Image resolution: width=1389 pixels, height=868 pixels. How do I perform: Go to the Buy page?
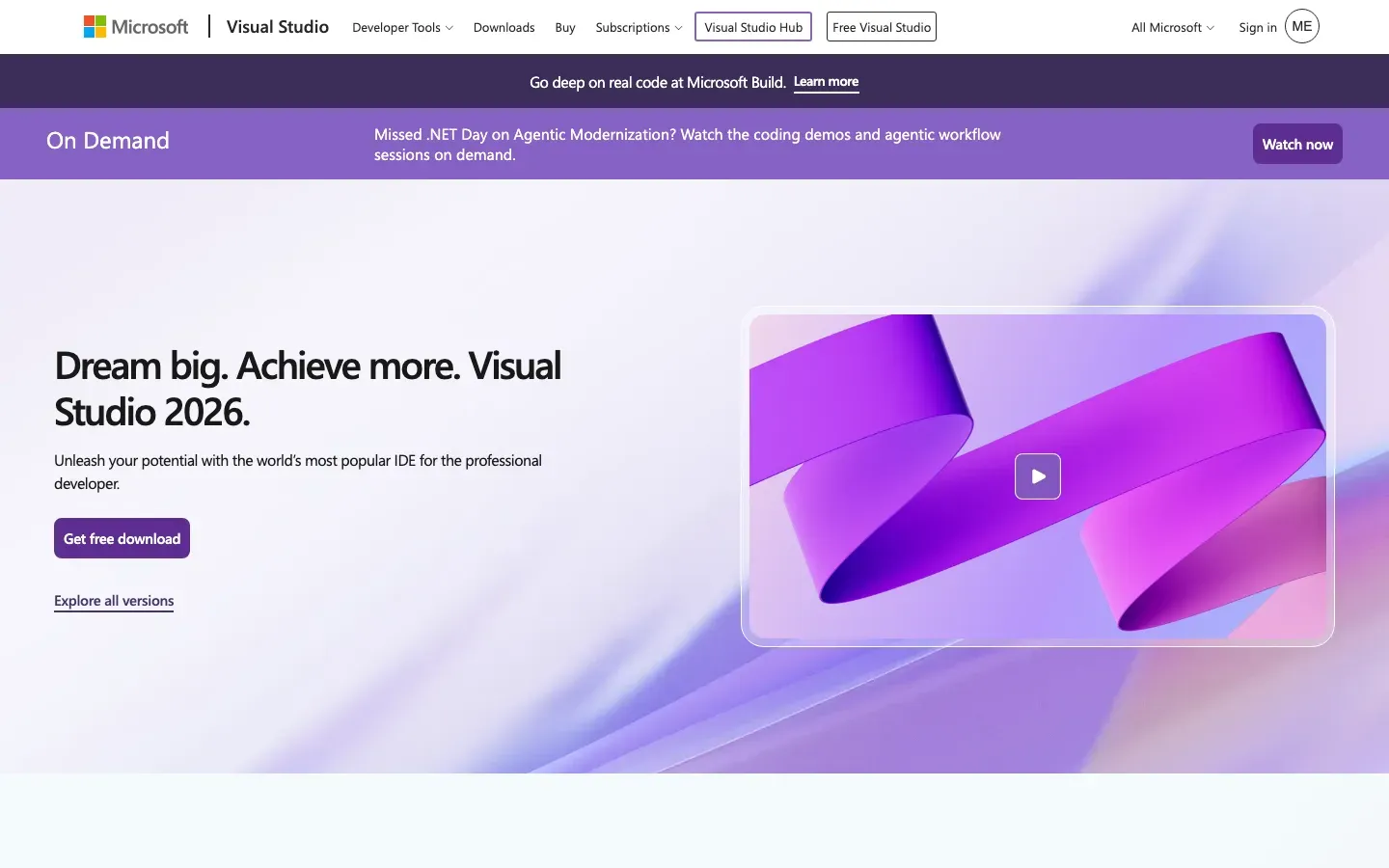click(x=565, y=27)
